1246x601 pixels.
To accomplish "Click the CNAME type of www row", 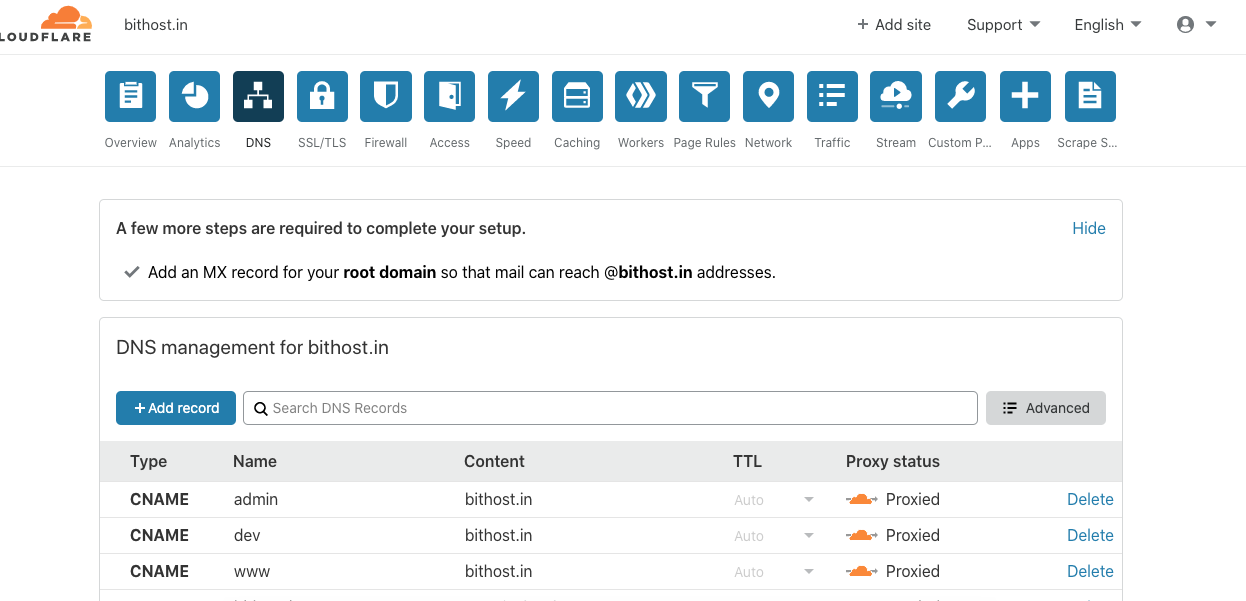I will tap(159, 571).
